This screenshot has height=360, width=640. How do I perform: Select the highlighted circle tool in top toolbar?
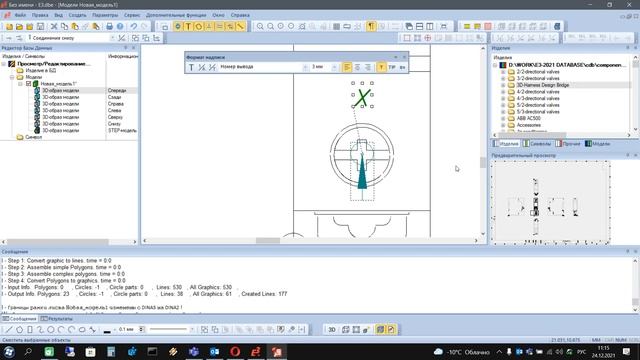tap(199, 27)
